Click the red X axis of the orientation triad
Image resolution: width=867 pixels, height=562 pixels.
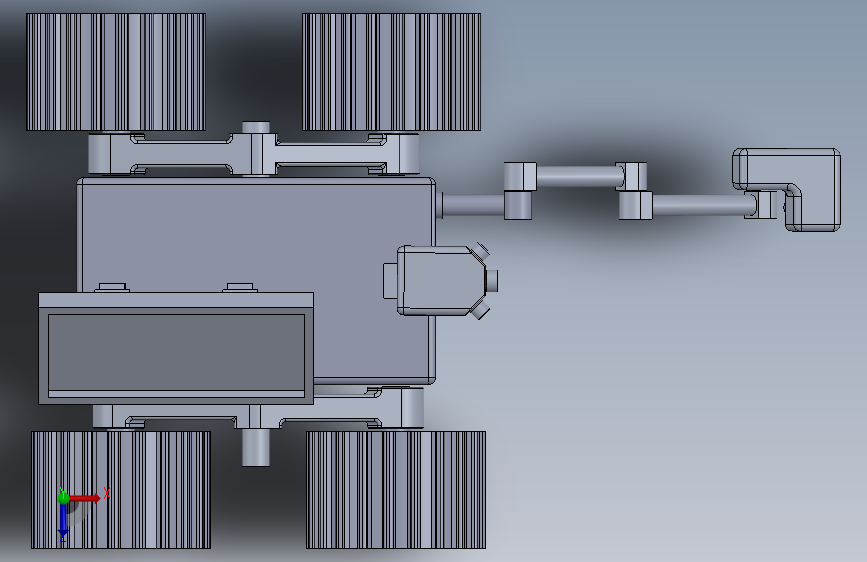pos(84,498)
